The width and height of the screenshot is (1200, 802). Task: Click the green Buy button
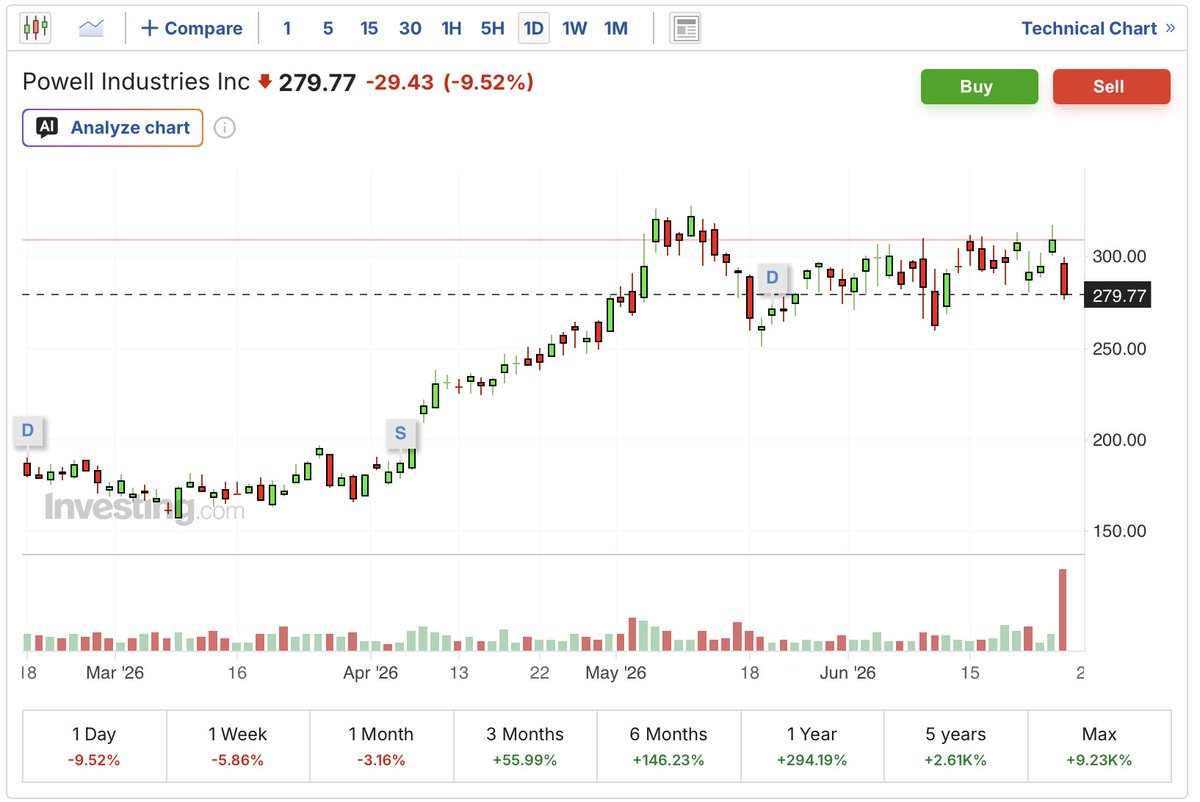979,86
